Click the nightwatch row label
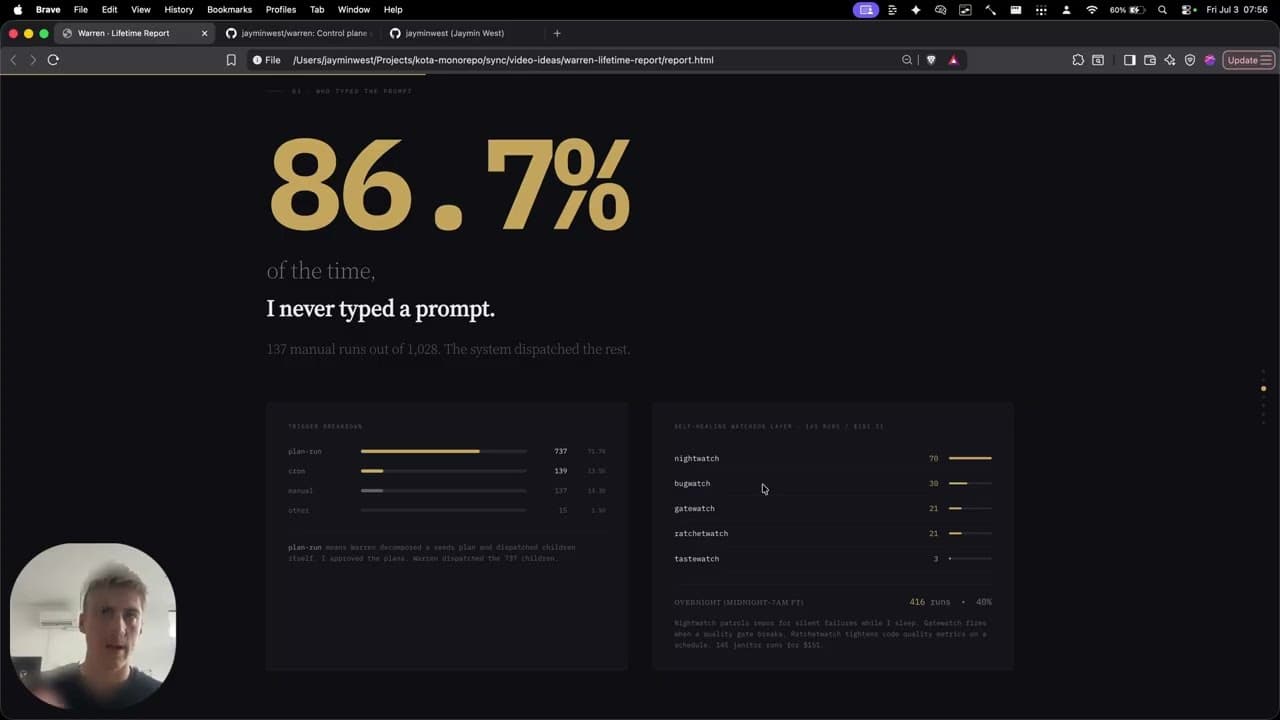This screenshot has width=1280, height=720. click(696, 458)
